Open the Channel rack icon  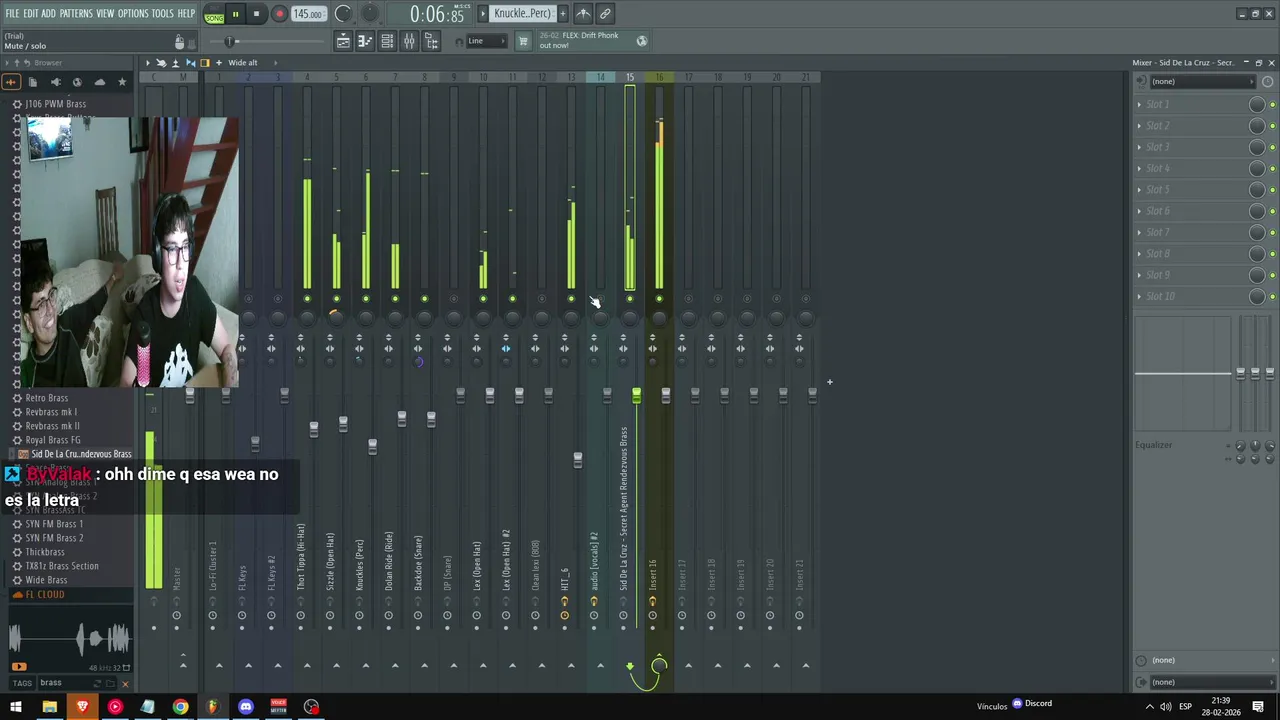(387, 41)
